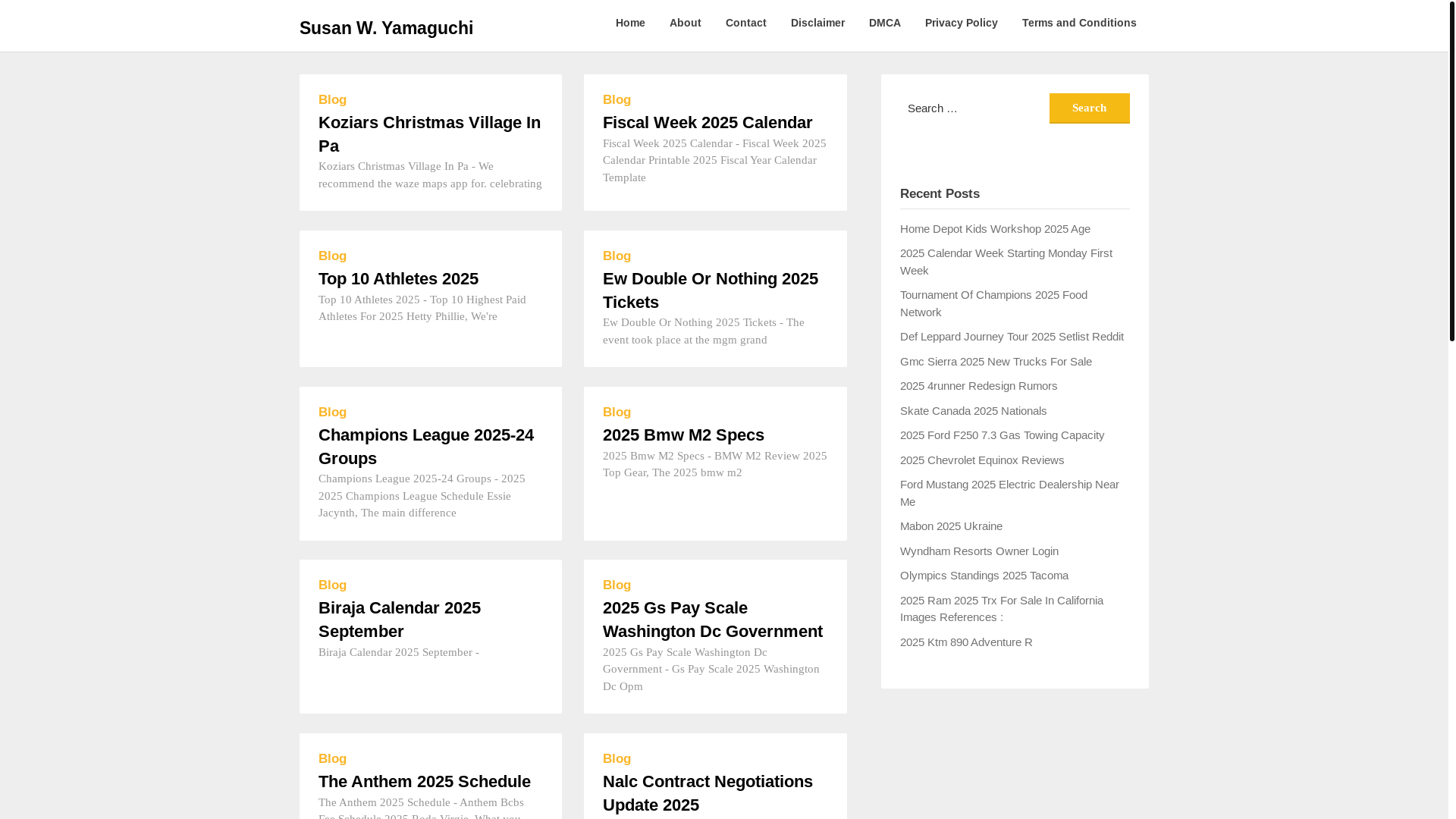Viewport: 1456px width, 819px height.
Task: Open the DMCA page
Action: pos(884,23)
